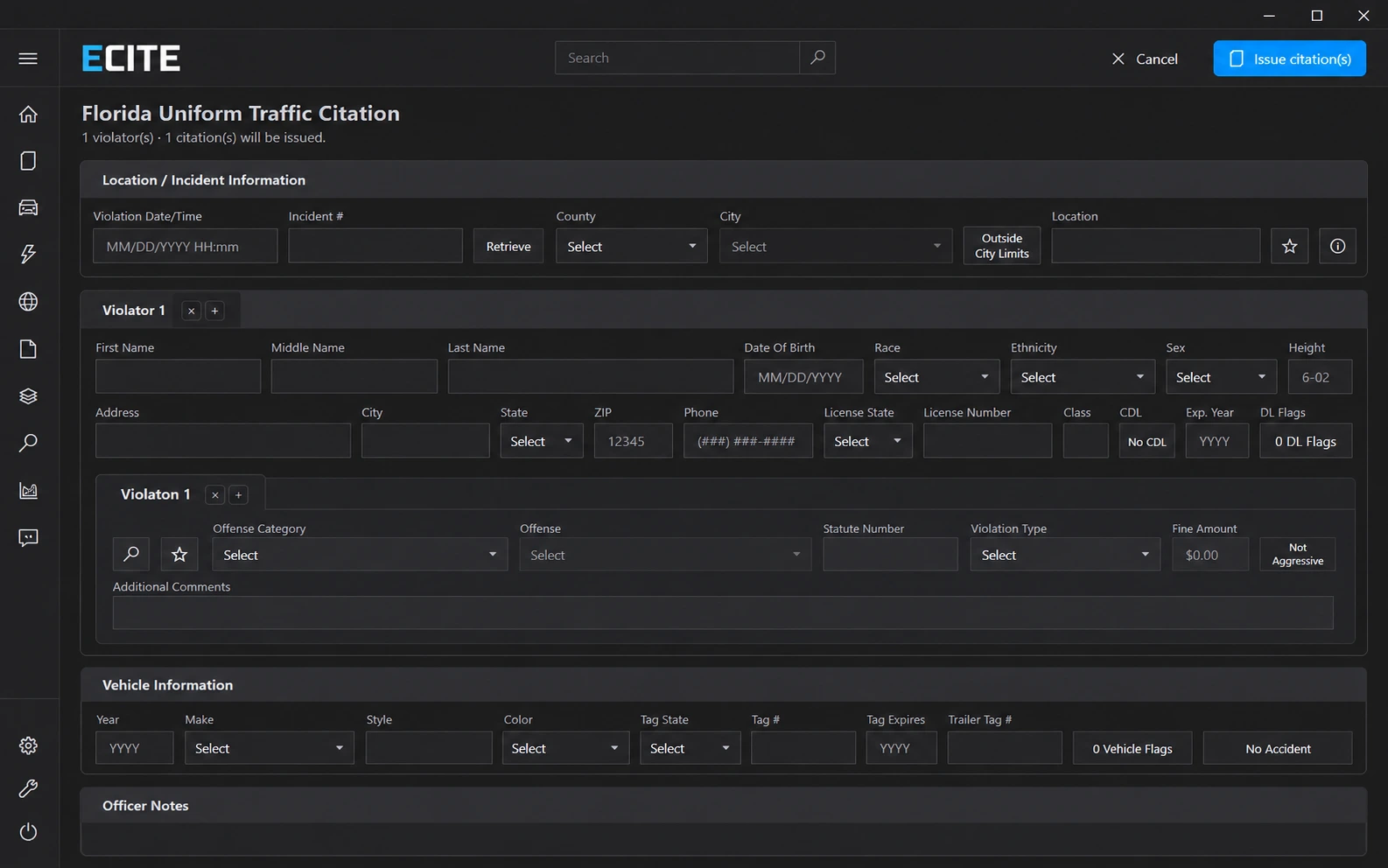Click the Location input field
Screen dimensions: 1388x868
pyautogui.click(x=1156, y=247)
